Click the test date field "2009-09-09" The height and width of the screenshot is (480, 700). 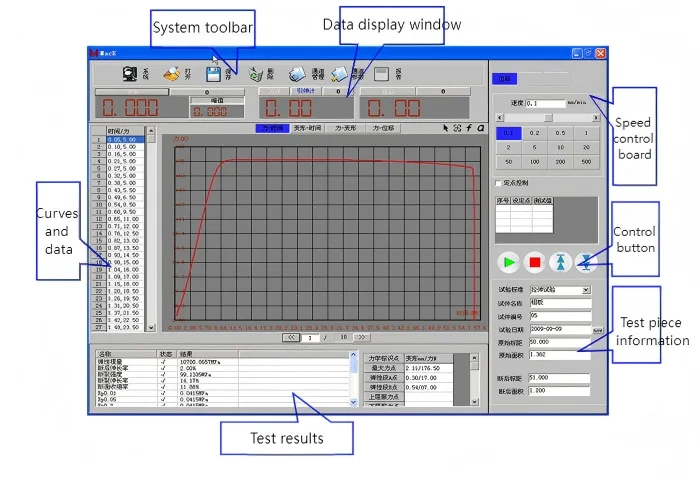560,329
